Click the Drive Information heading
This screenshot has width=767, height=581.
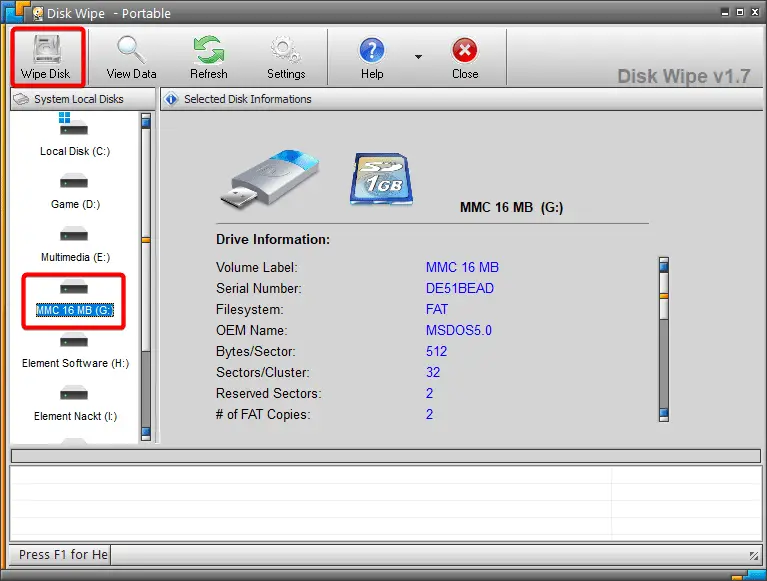pyautogui.click(x=273, y=240)
